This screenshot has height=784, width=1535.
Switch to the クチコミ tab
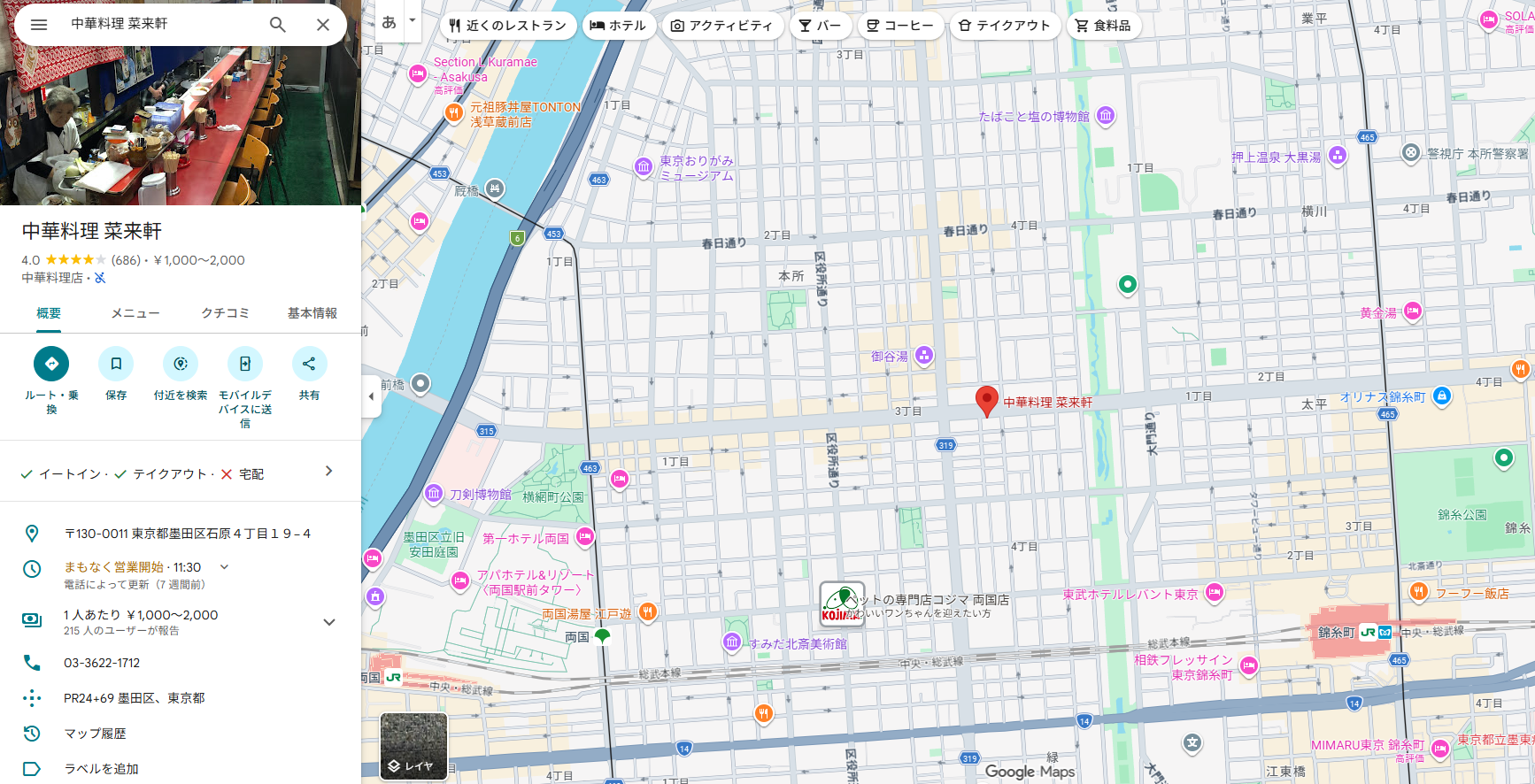click(225, 313)
